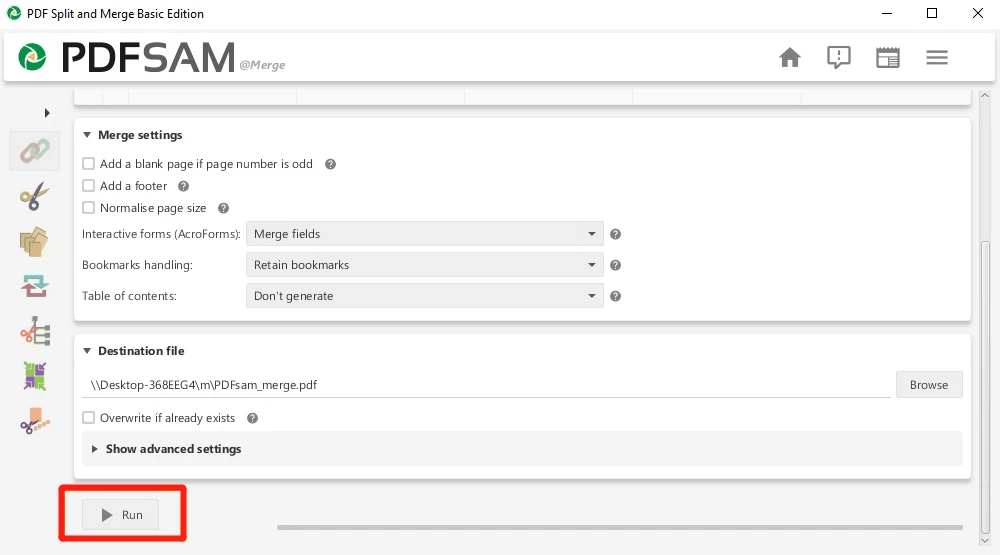Select the Merge tool chain icon
The width and height of the screenshot is (1000, 555).
[x=34, y=151]
